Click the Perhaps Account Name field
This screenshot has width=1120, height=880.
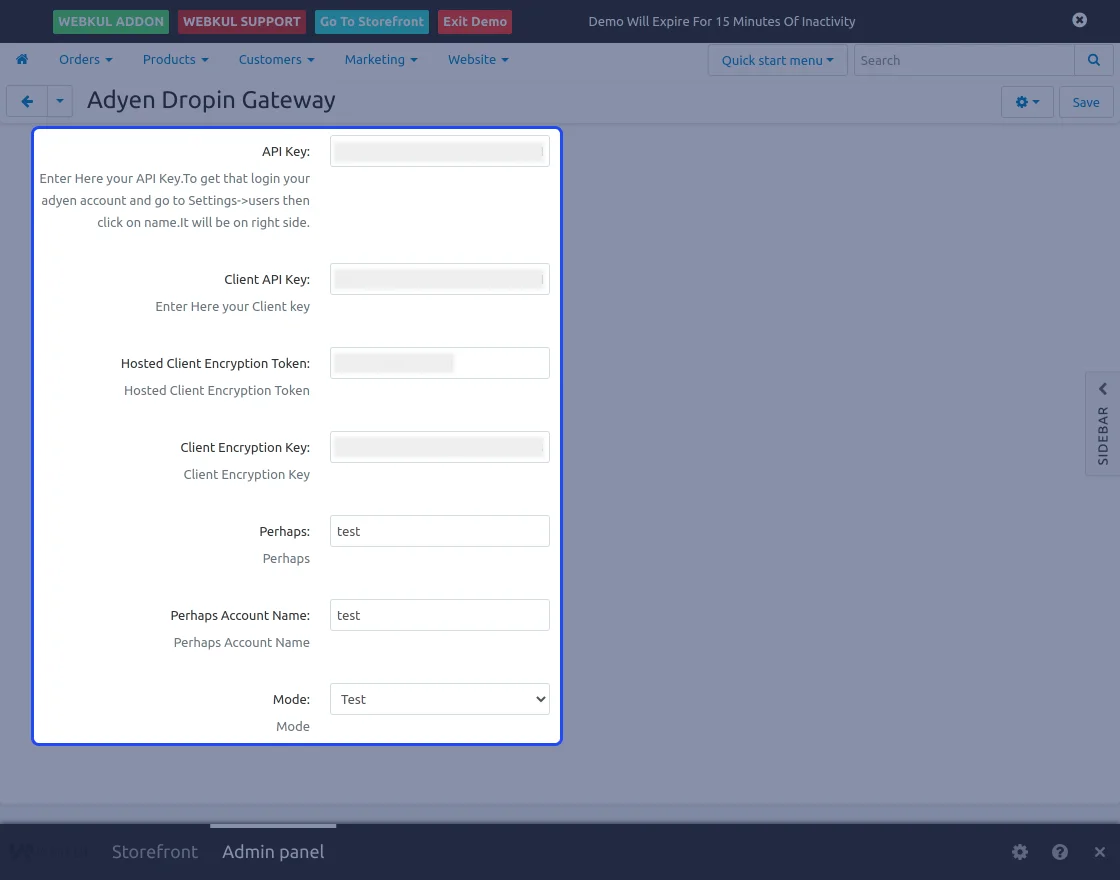pos(440,615)
